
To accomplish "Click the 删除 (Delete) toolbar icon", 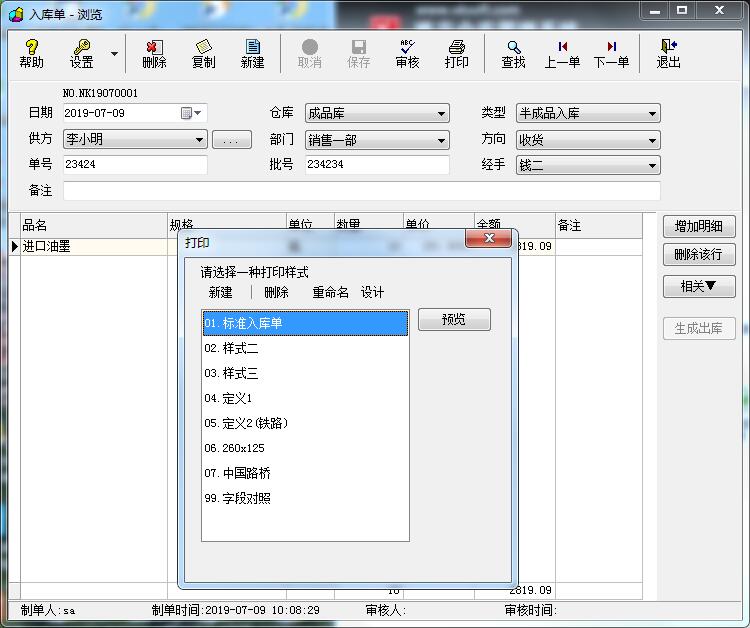I will pyautogui.click(x=154, y=53).
